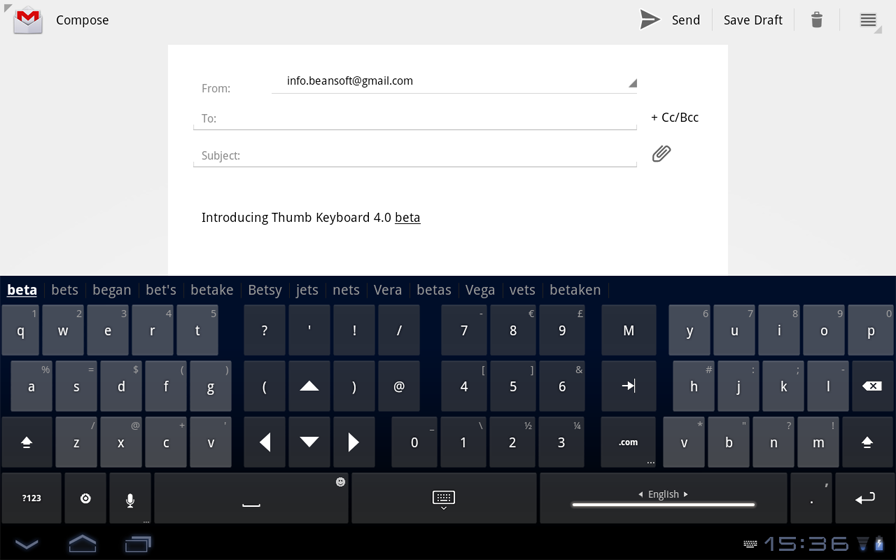The height and width of the screenshot is (560, 896).
Task: Tap the M key in center
Action: click(629, 330)
